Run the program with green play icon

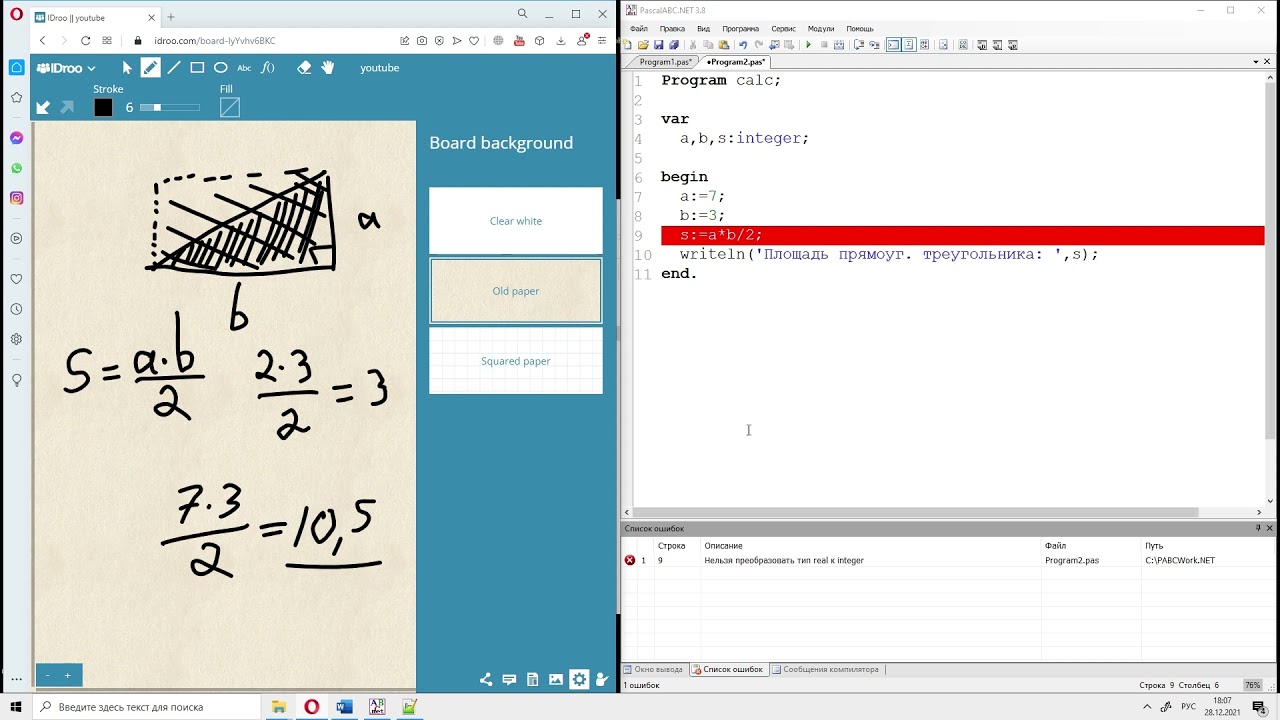pos(808,45)
